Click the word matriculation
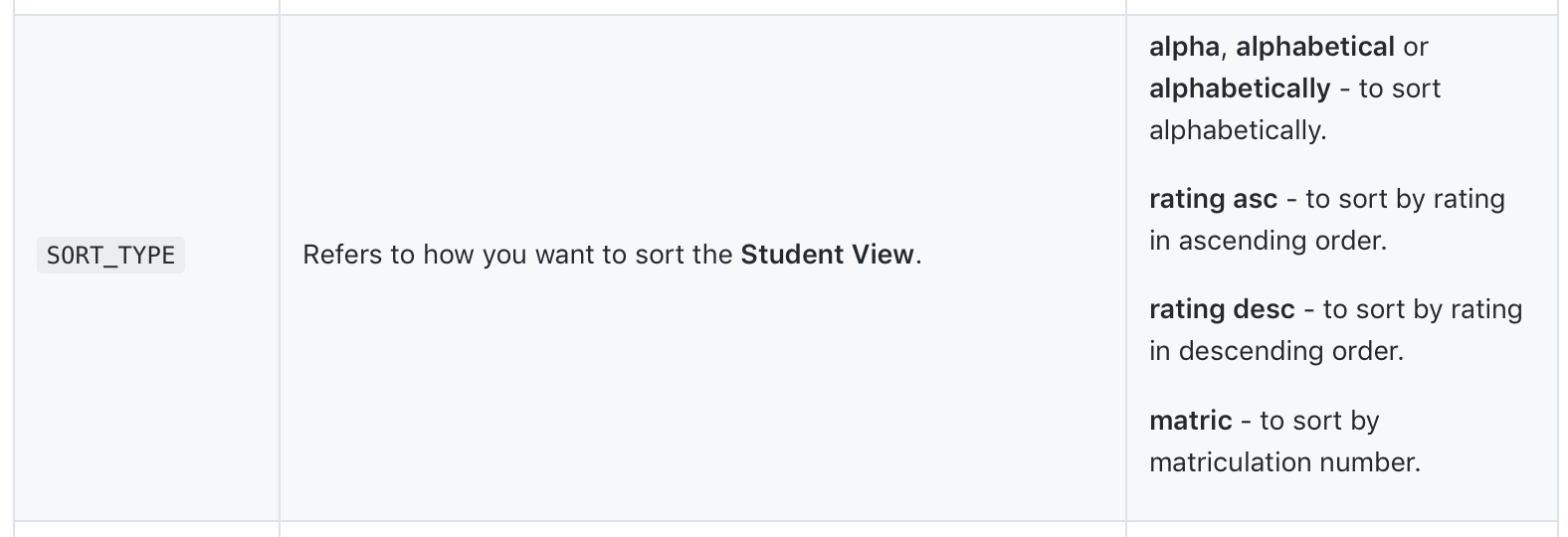1568x537 pixels. (1231, 462)
